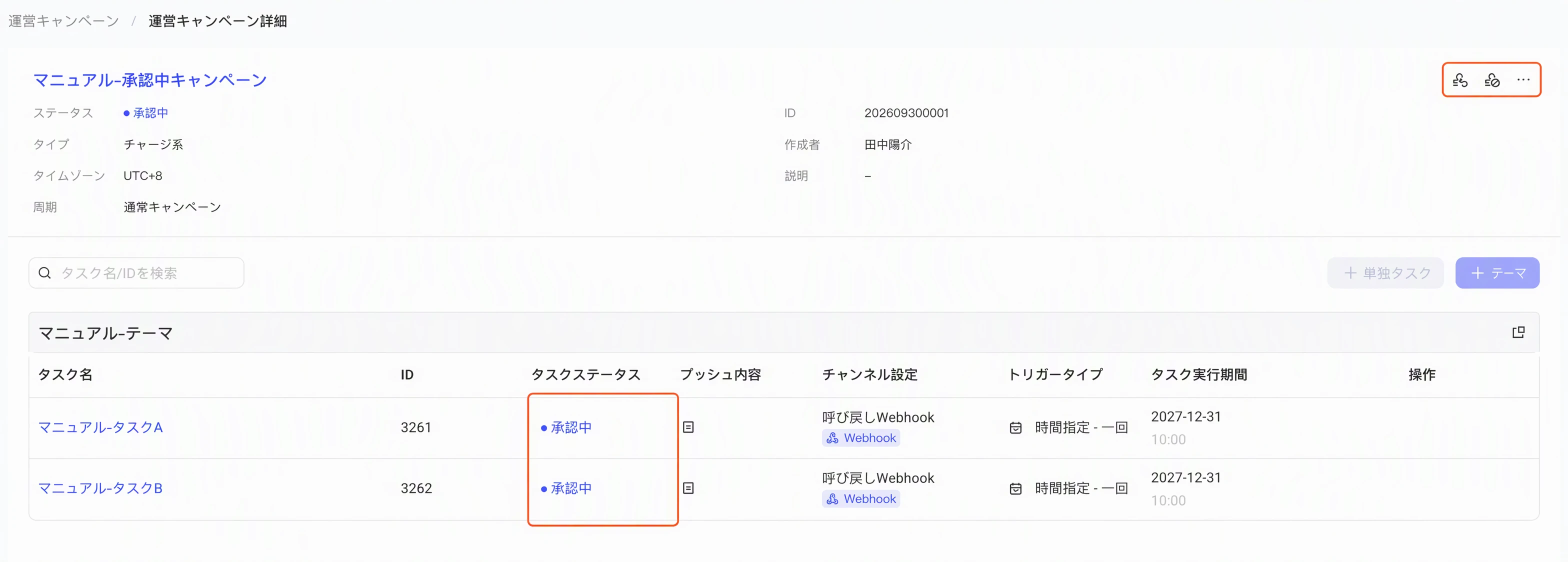Go back to 運営キャンペーン breadcrumb
Image resolution: width=1568 pixels, height=562 pixels.
pyautogui.click(x=63, y=21)
